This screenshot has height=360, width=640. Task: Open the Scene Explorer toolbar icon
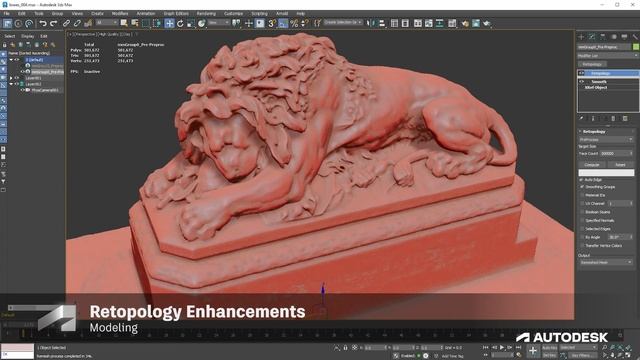pos(394,24)
